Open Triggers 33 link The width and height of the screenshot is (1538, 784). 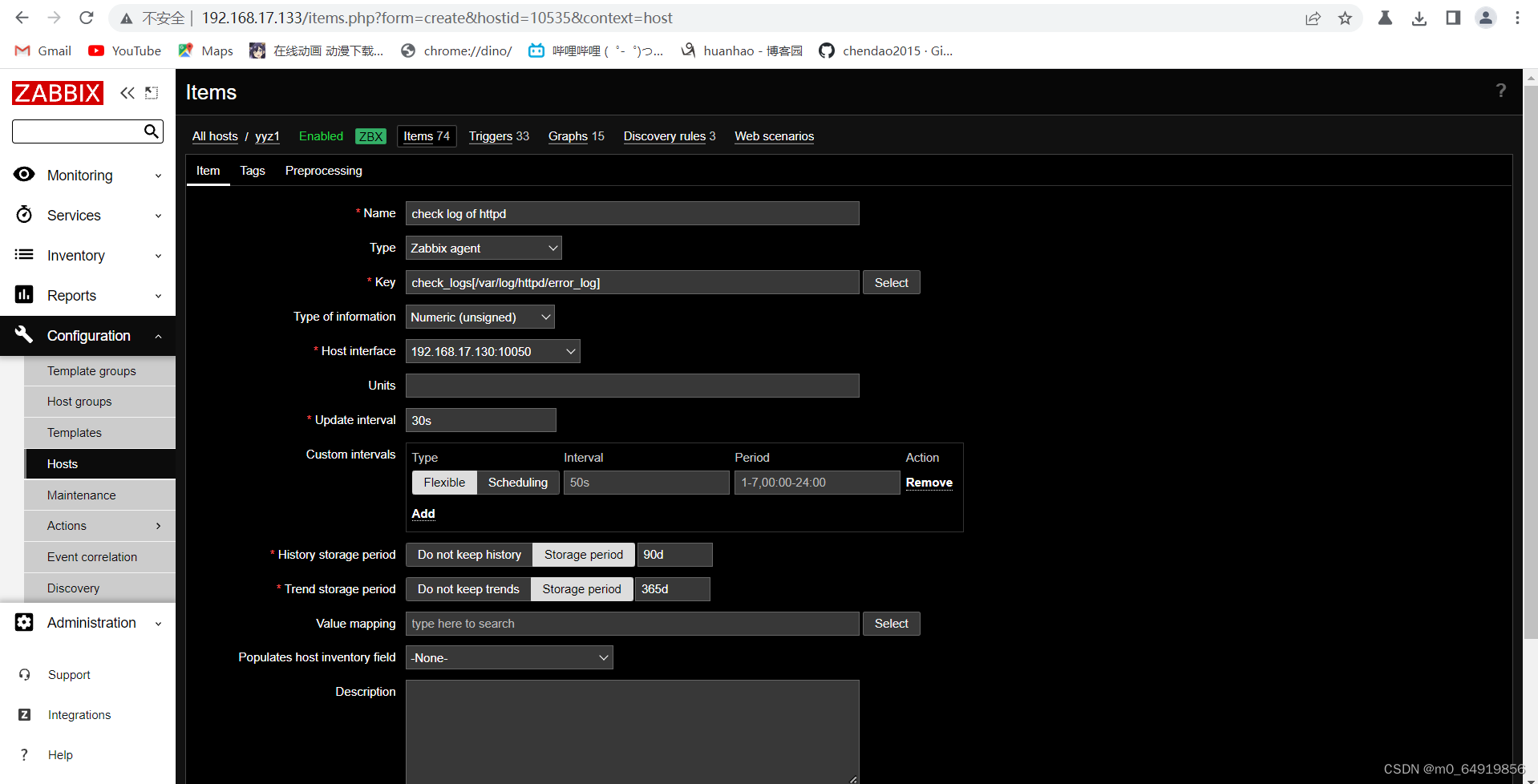click(499, 136)
